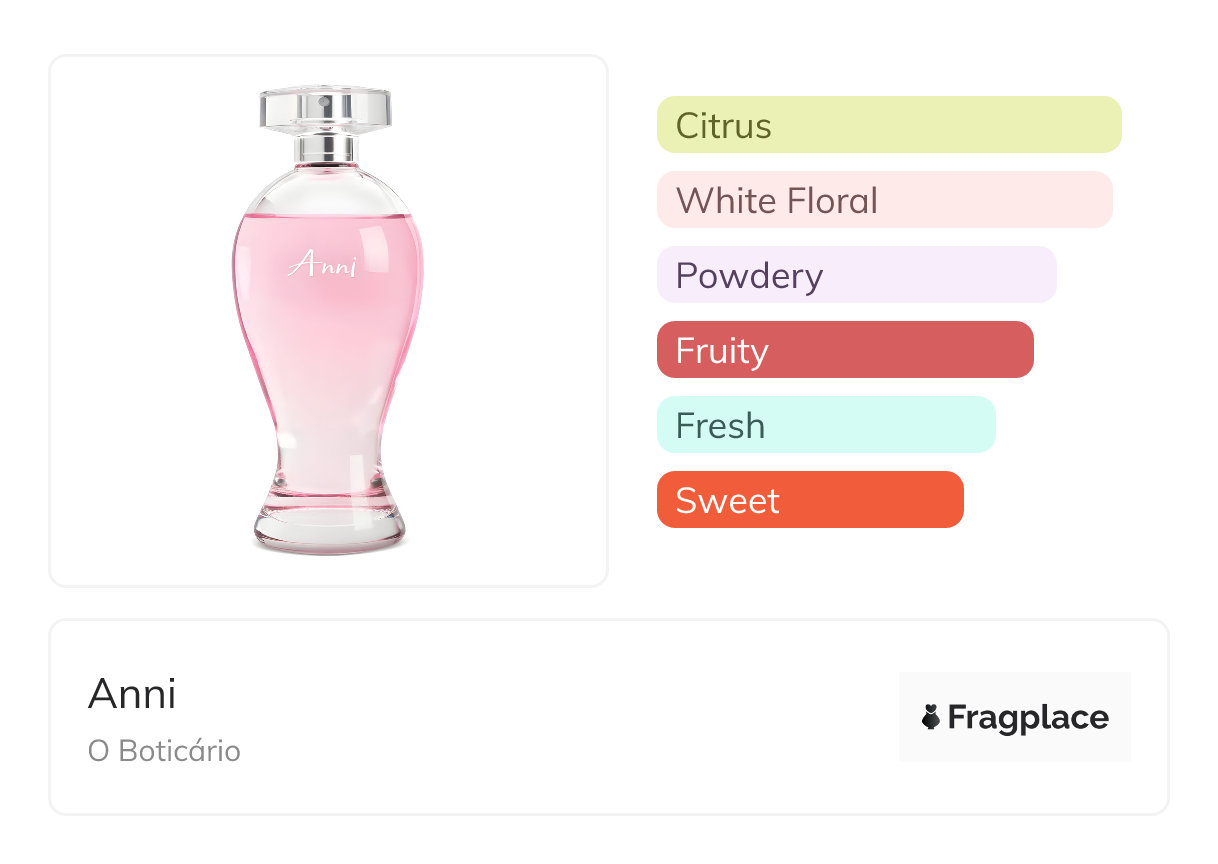Click the Fragplace flower logo icon
Screen dimensions: 1218x864
click(x=931, y=717)
